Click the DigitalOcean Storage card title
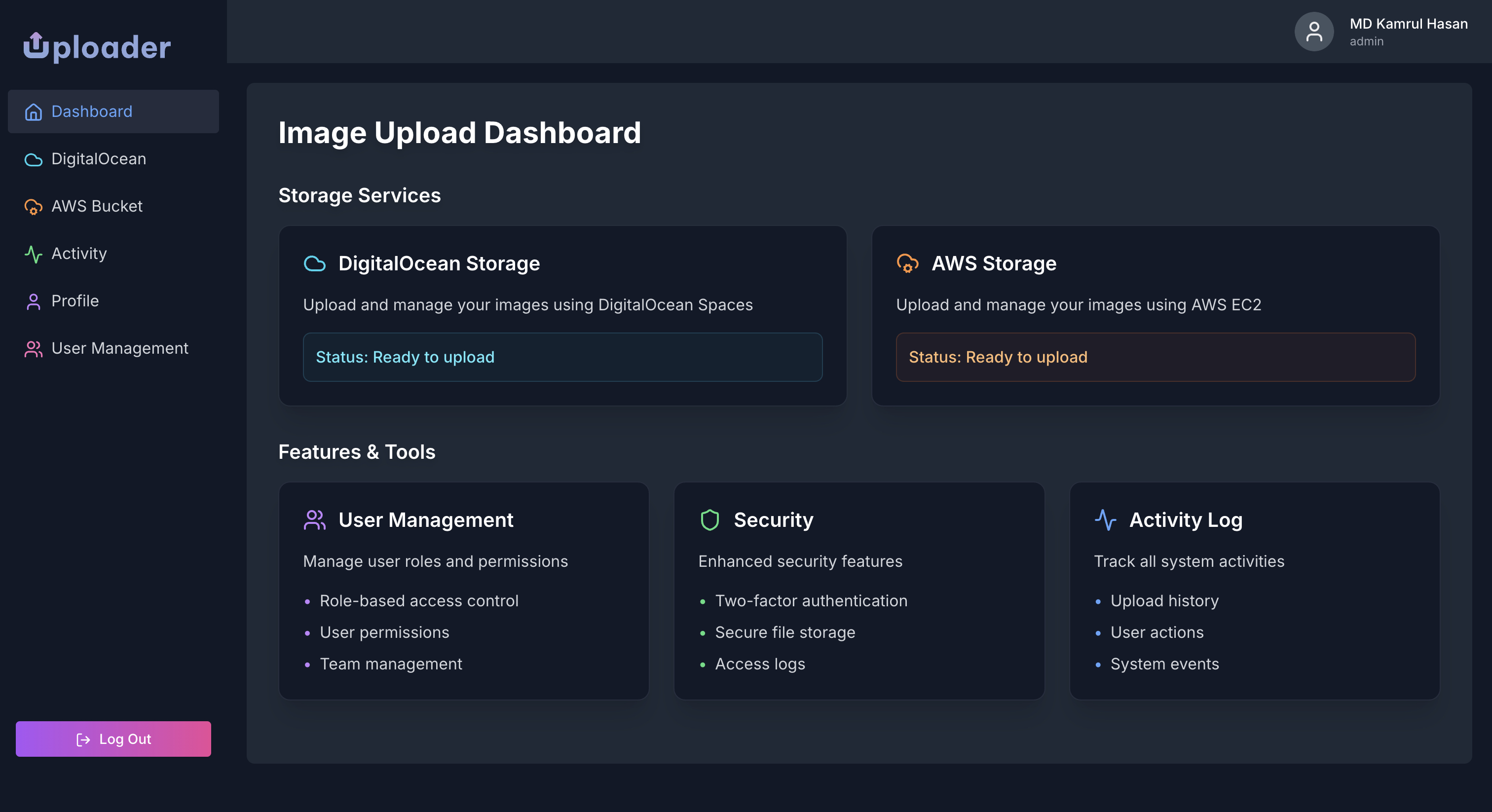The image size is (1492, 812). point(439,263)
